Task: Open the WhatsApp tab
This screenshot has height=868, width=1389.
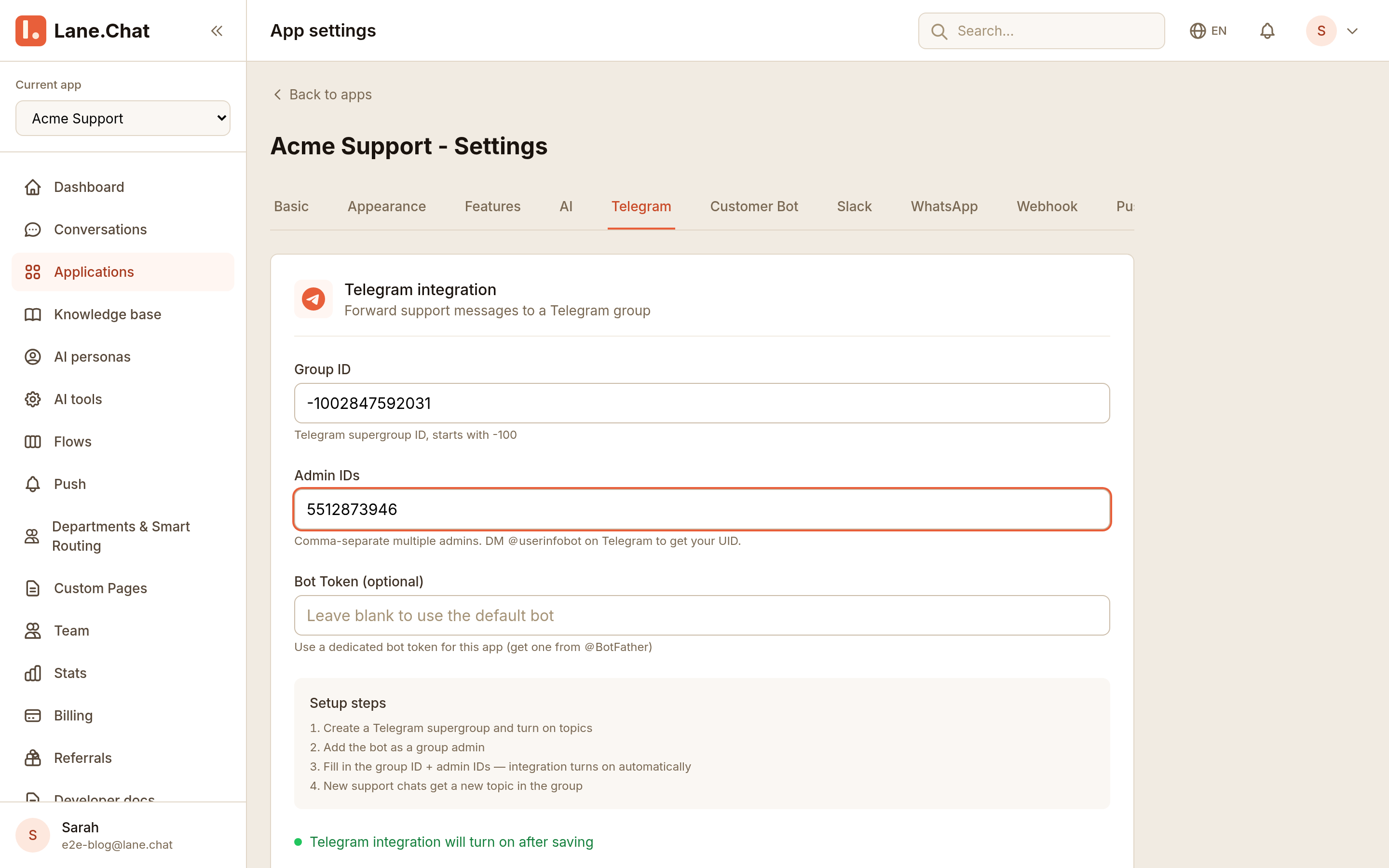Action: click(x=944, y=207)
